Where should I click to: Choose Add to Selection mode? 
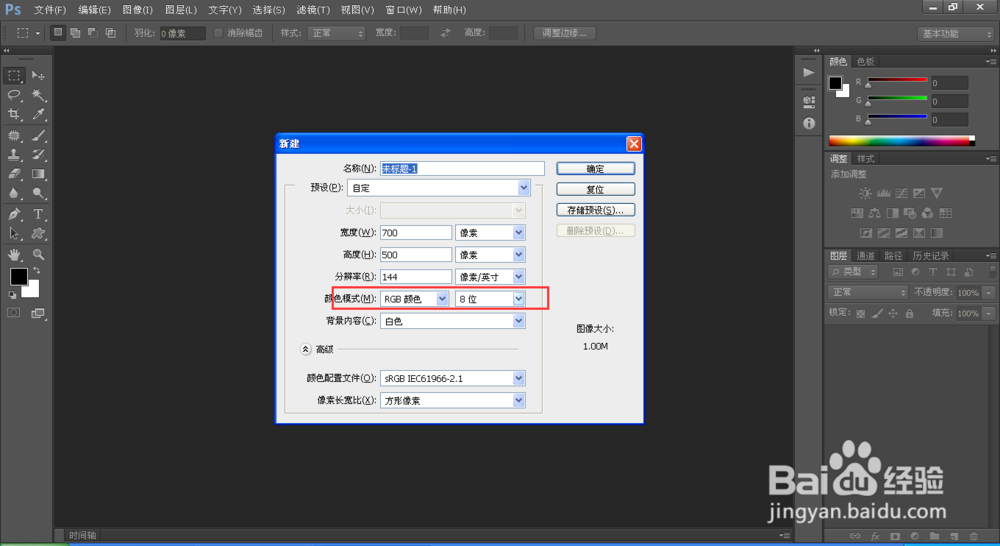pyautogui.click(x=75, y=33)
